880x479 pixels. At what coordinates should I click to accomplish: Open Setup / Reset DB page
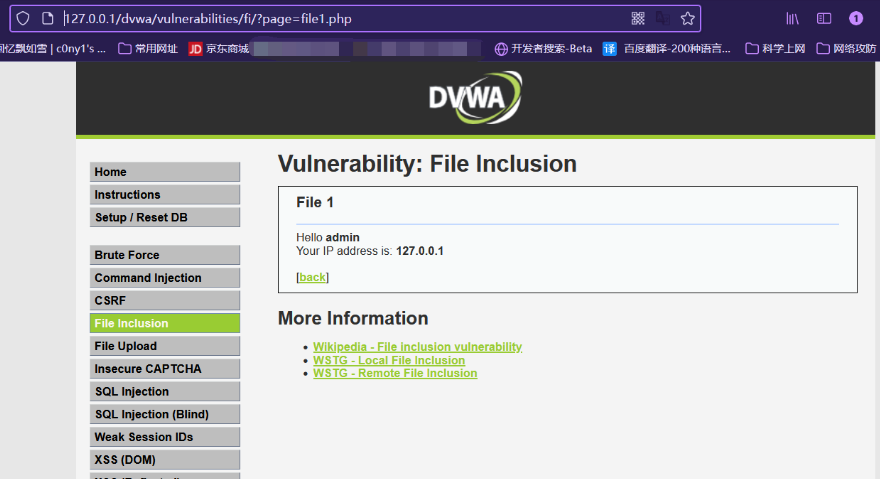click(165, 217)
